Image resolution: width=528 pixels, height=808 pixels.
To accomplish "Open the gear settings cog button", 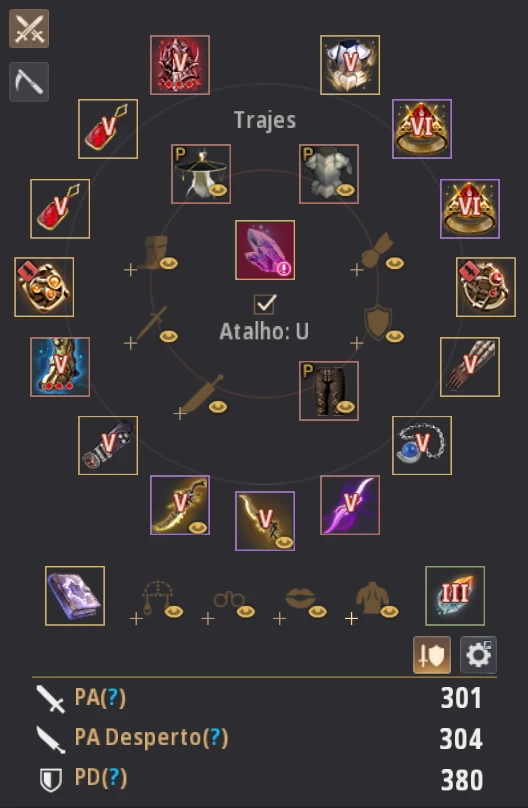I will [478, 655].
